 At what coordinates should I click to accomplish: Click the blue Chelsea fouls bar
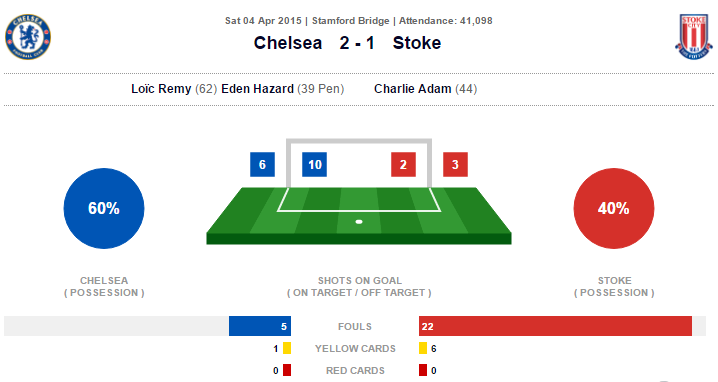(x=260, y=326)
